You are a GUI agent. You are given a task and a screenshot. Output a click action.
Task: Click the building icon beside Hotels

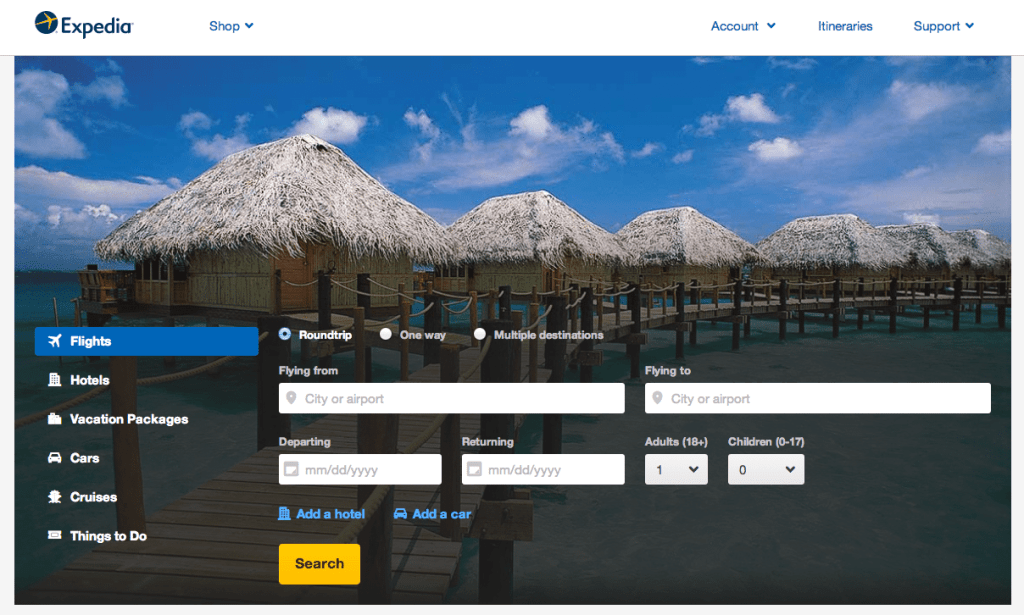(x=55, y=379)
